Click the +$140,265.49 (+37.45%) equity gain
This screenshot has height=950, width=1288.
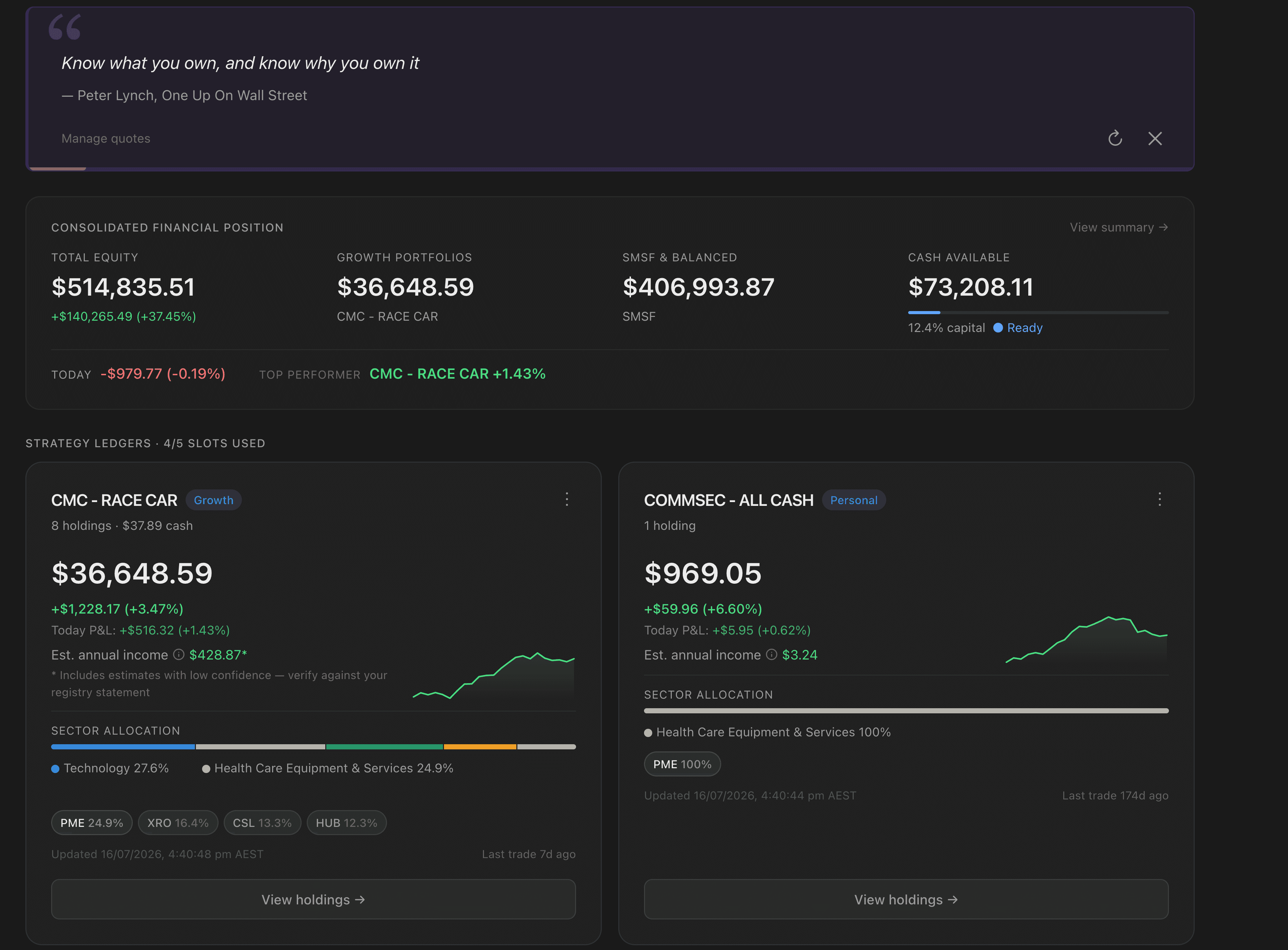124,316
